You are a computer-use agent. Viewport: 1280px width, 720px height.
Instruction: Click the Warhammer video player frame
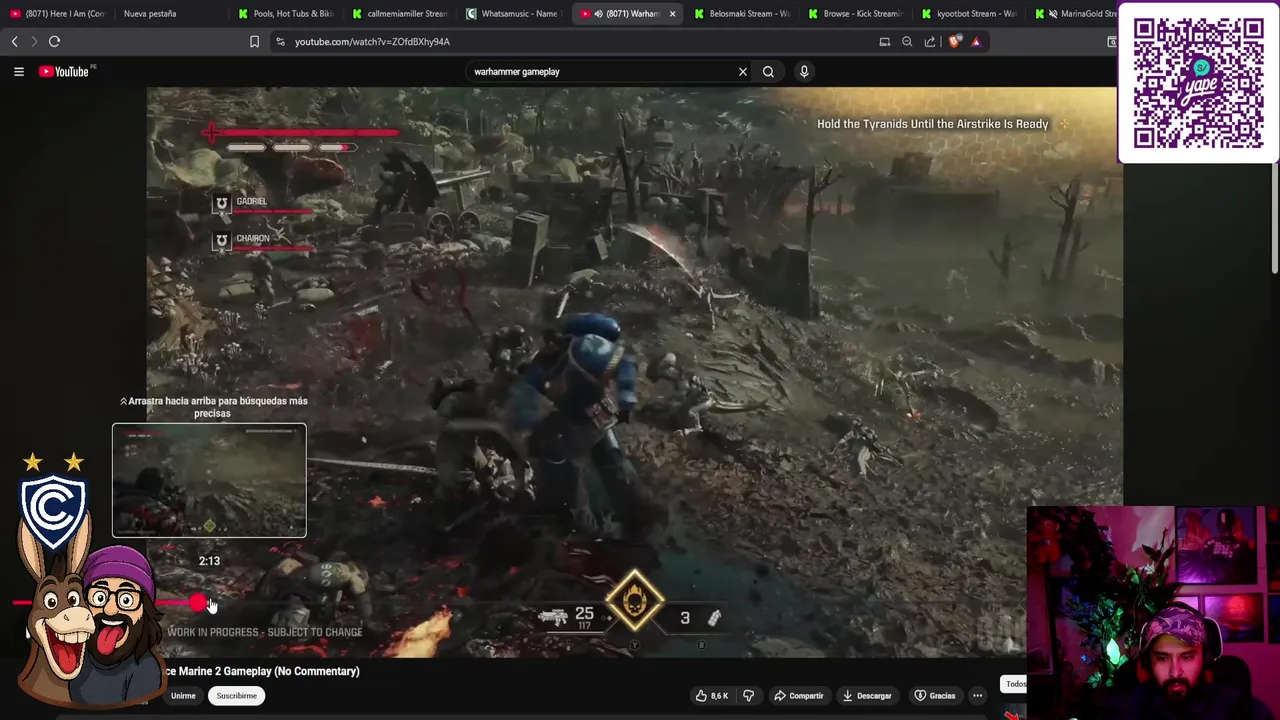(634, 372)
